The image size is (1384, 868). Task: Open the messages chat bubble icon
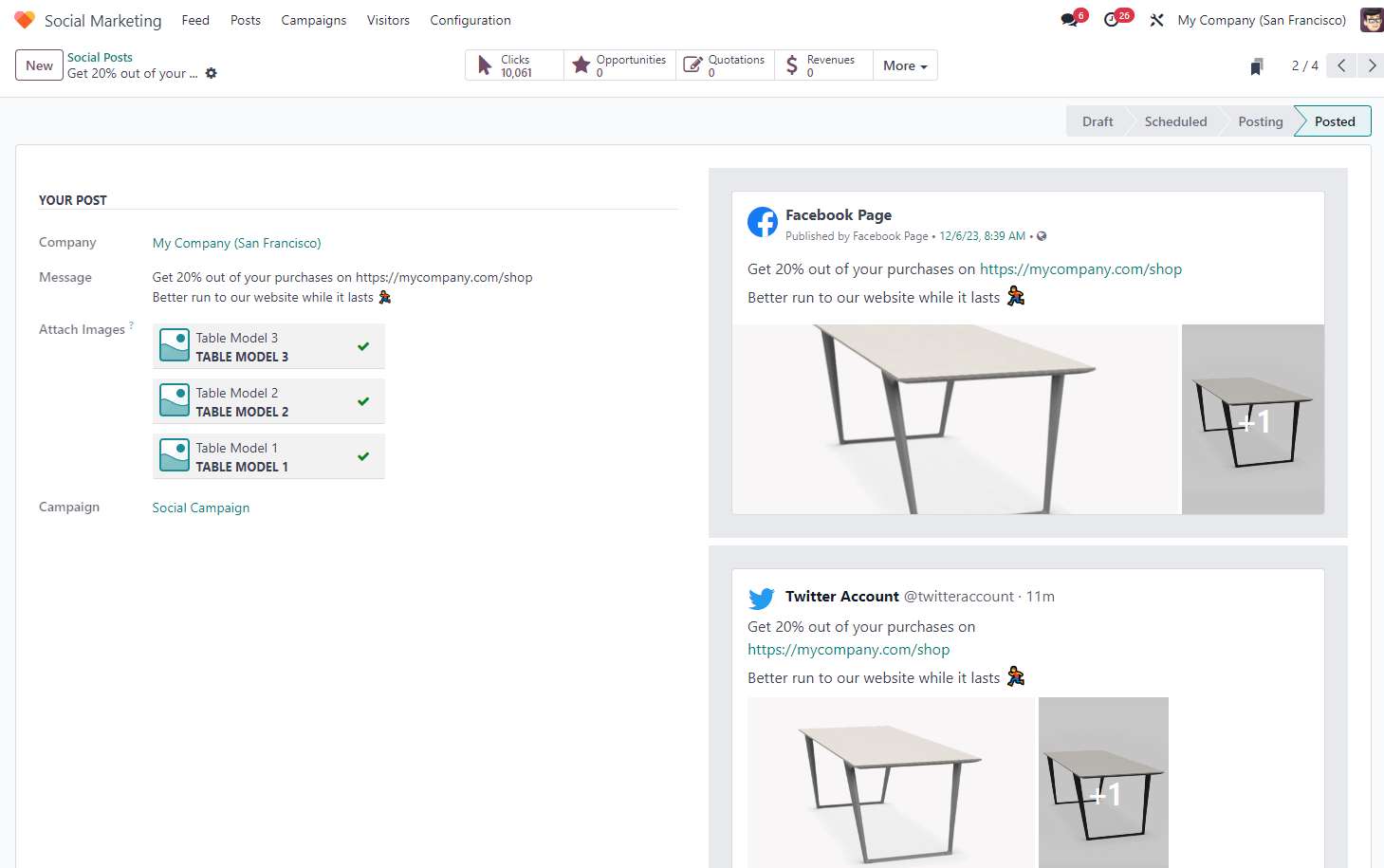1069,20
